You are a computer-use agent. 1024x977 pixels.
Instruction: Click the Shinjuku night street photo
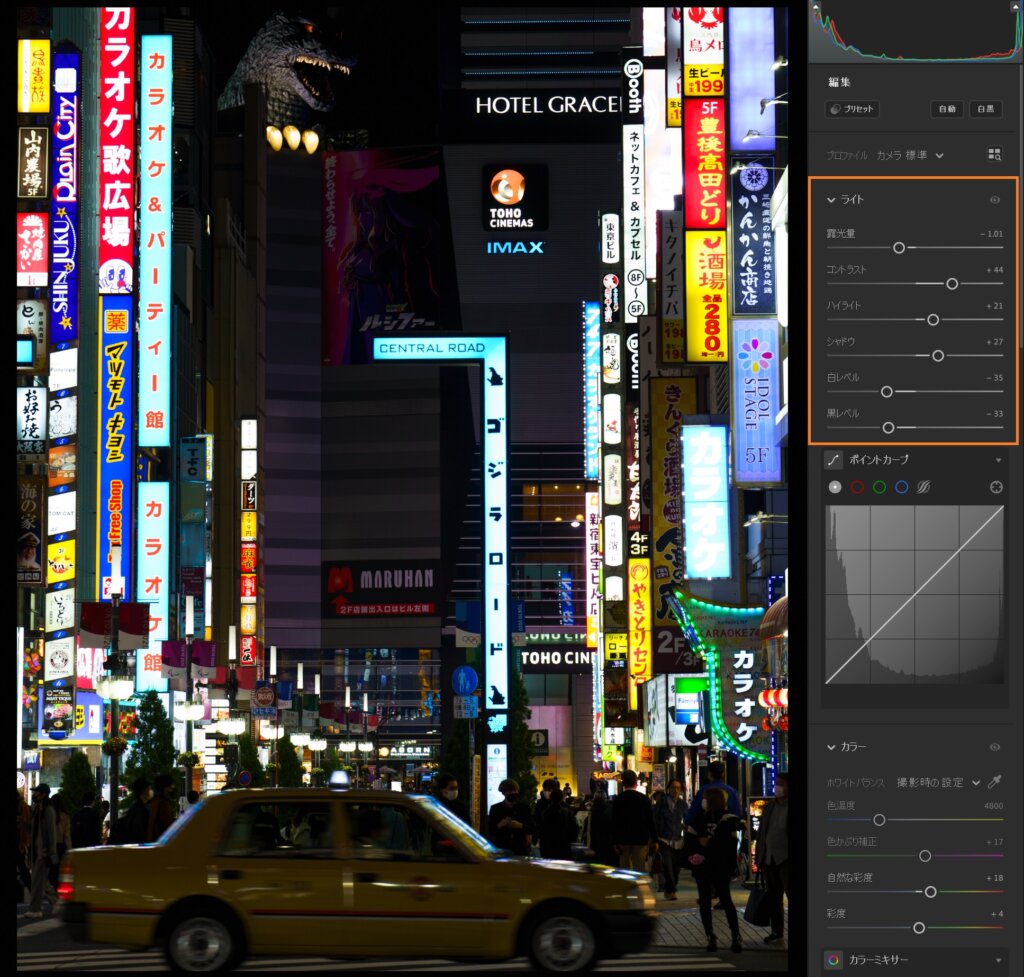[402, 488]
